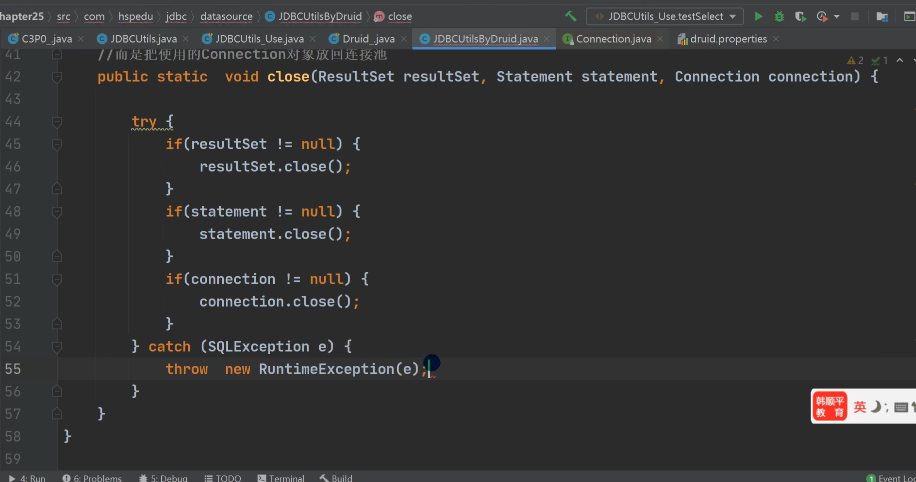Click the src breadcrumb
This screenshot has width=916, height=482.
(63, 16)
